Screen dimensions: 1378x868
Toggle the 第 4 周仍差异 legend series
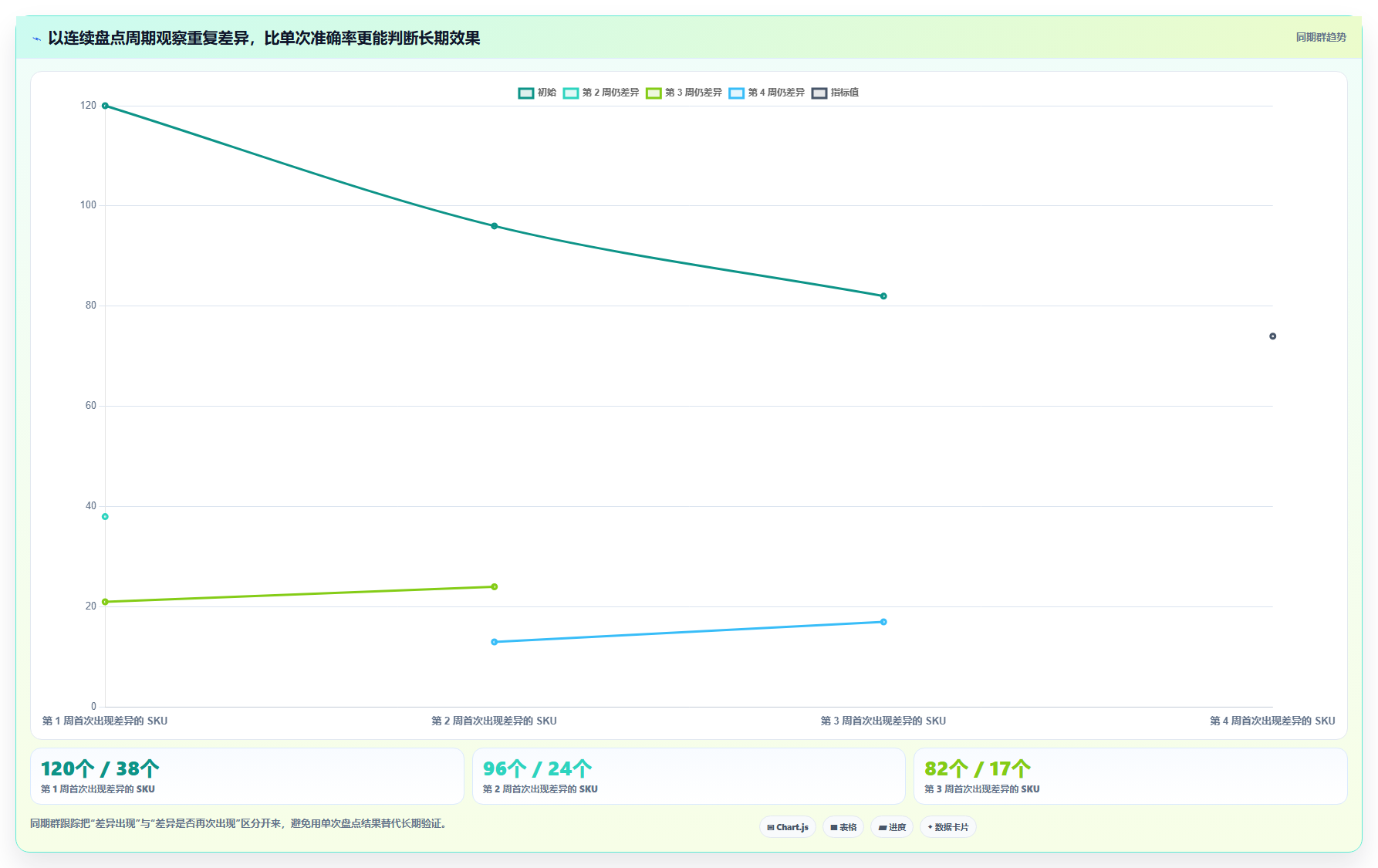point(766,93)
